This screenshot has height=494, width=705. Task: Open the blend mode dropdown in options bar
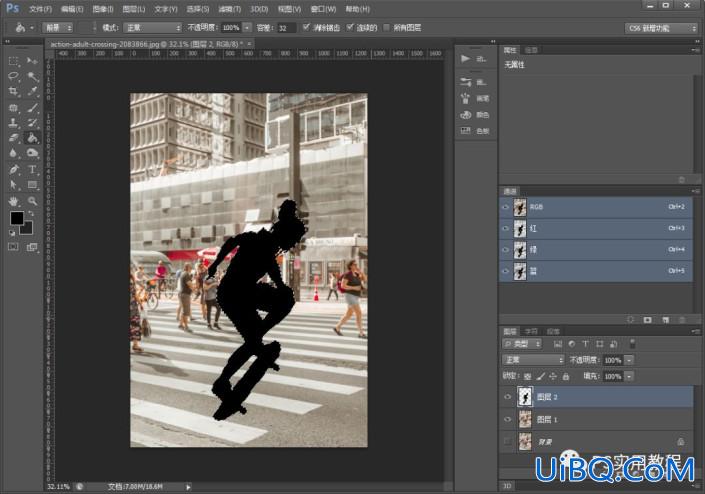tap(152, 28)
